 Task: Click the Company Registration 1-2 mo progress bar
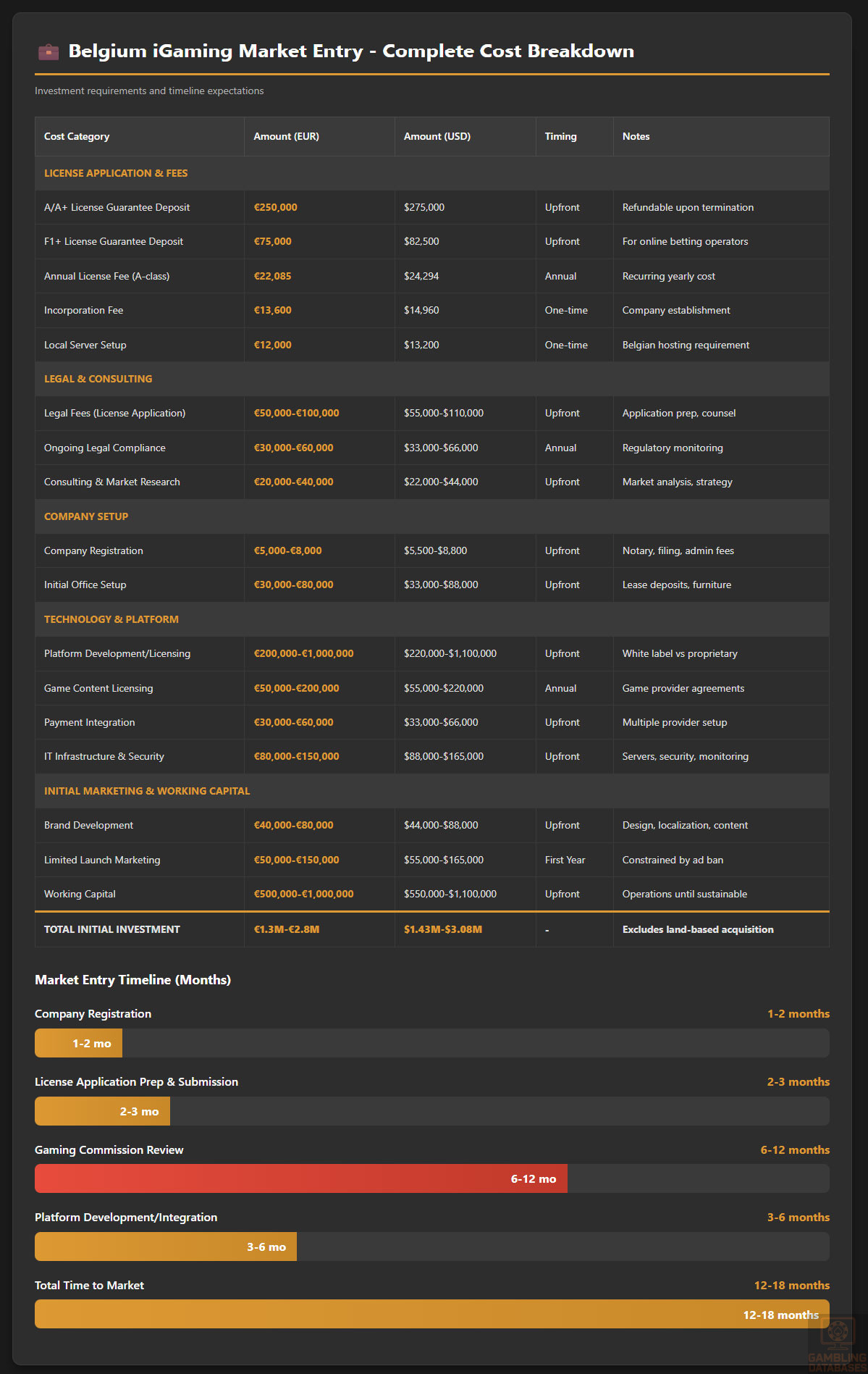pos(78,1043)
